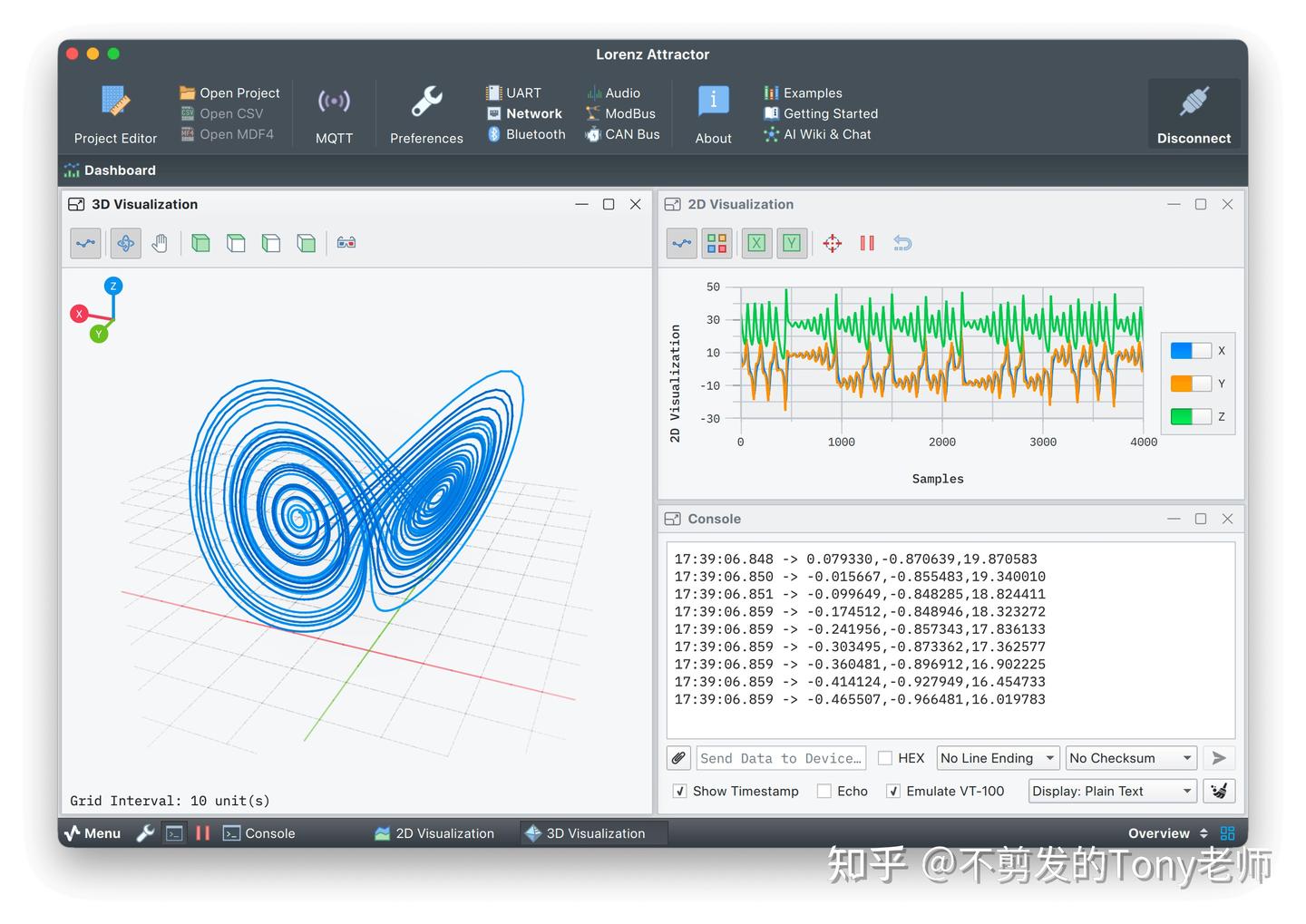Screen dimensions: 1306x924
Task: Open the Menu in the taskbar
Action: coord(93,833)
